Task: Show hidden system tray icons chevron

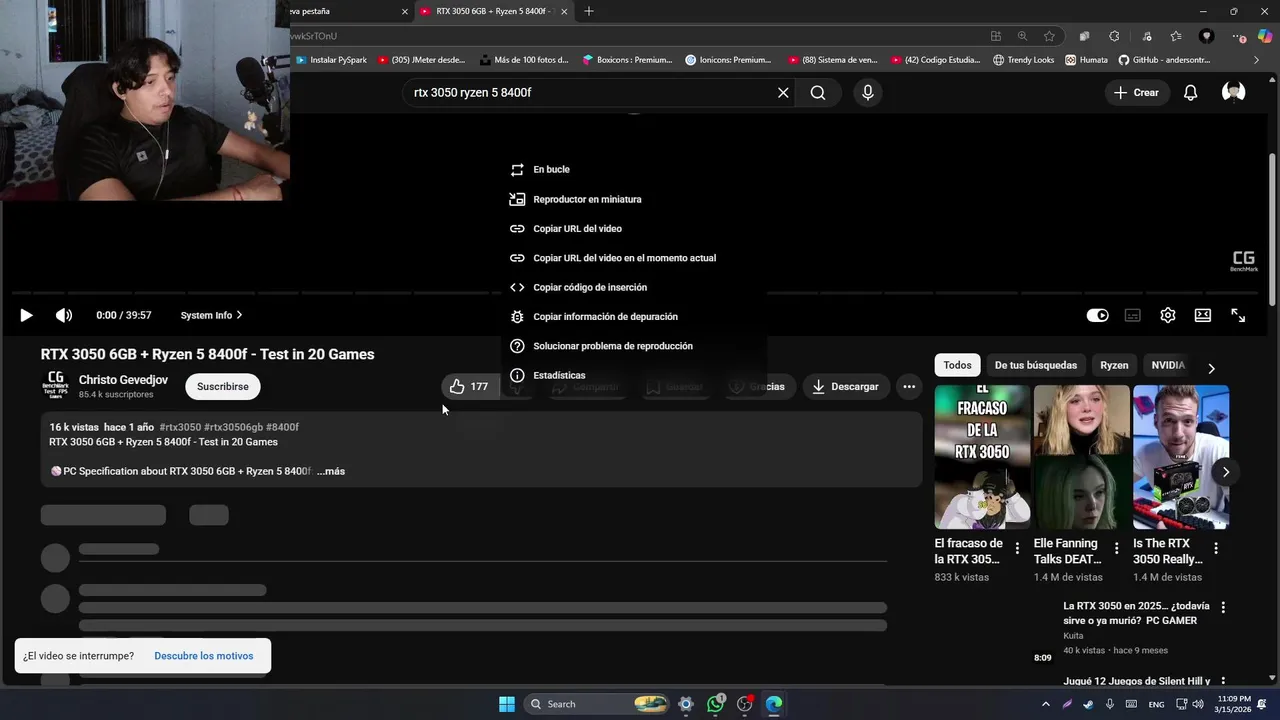Action: tap(1046, 704)
